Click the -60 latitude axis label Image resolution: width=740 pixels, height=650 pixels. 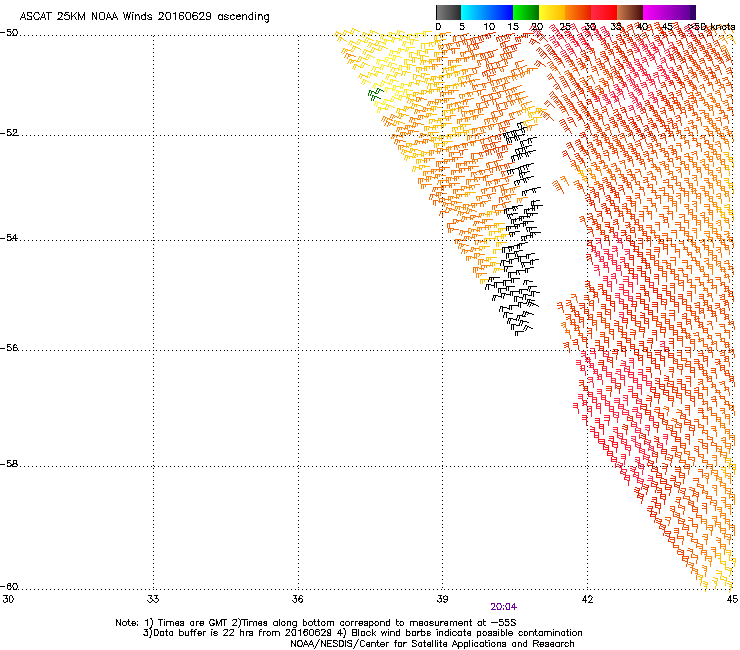tap(9, 587)
